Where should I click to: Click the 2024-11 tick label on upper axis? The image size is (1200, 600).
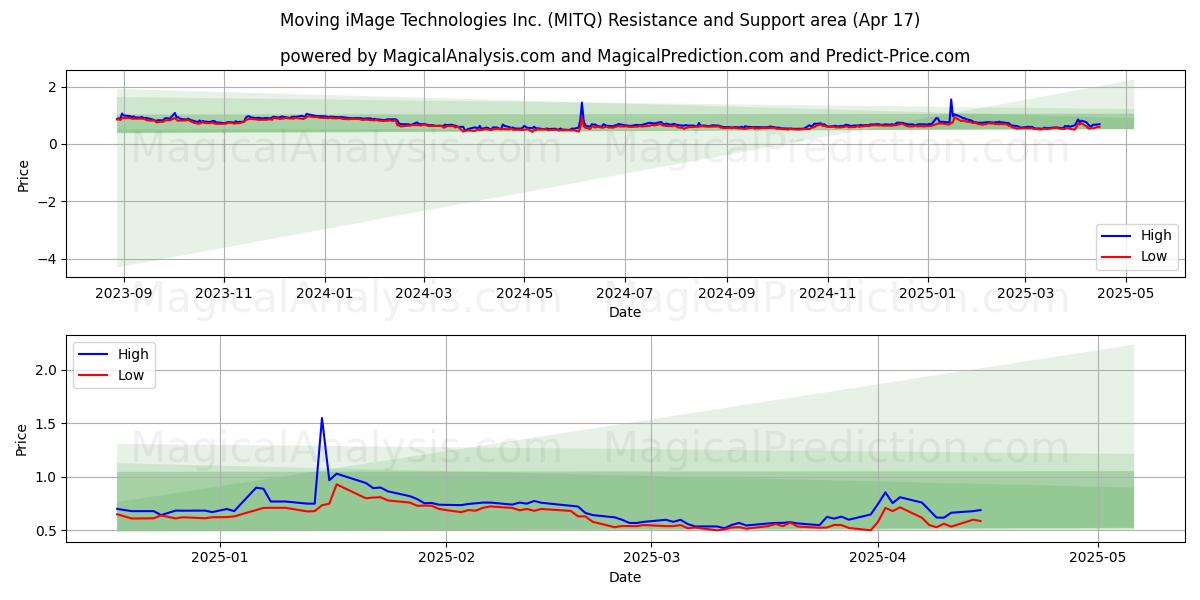click(826, 294)
